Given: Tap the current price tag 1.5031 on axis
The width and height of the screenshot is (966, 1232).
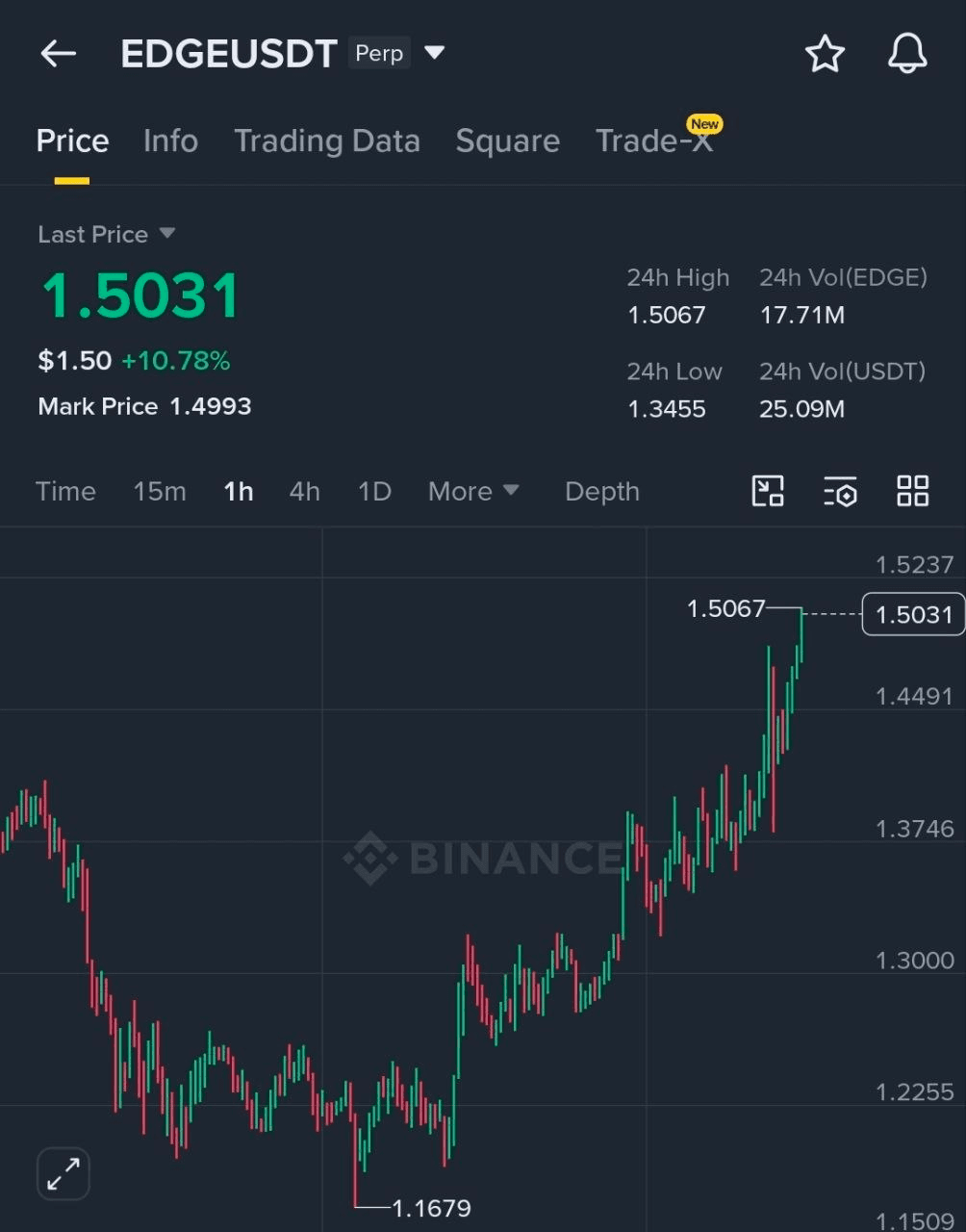Looking at the screenshot, I should 913,614.
